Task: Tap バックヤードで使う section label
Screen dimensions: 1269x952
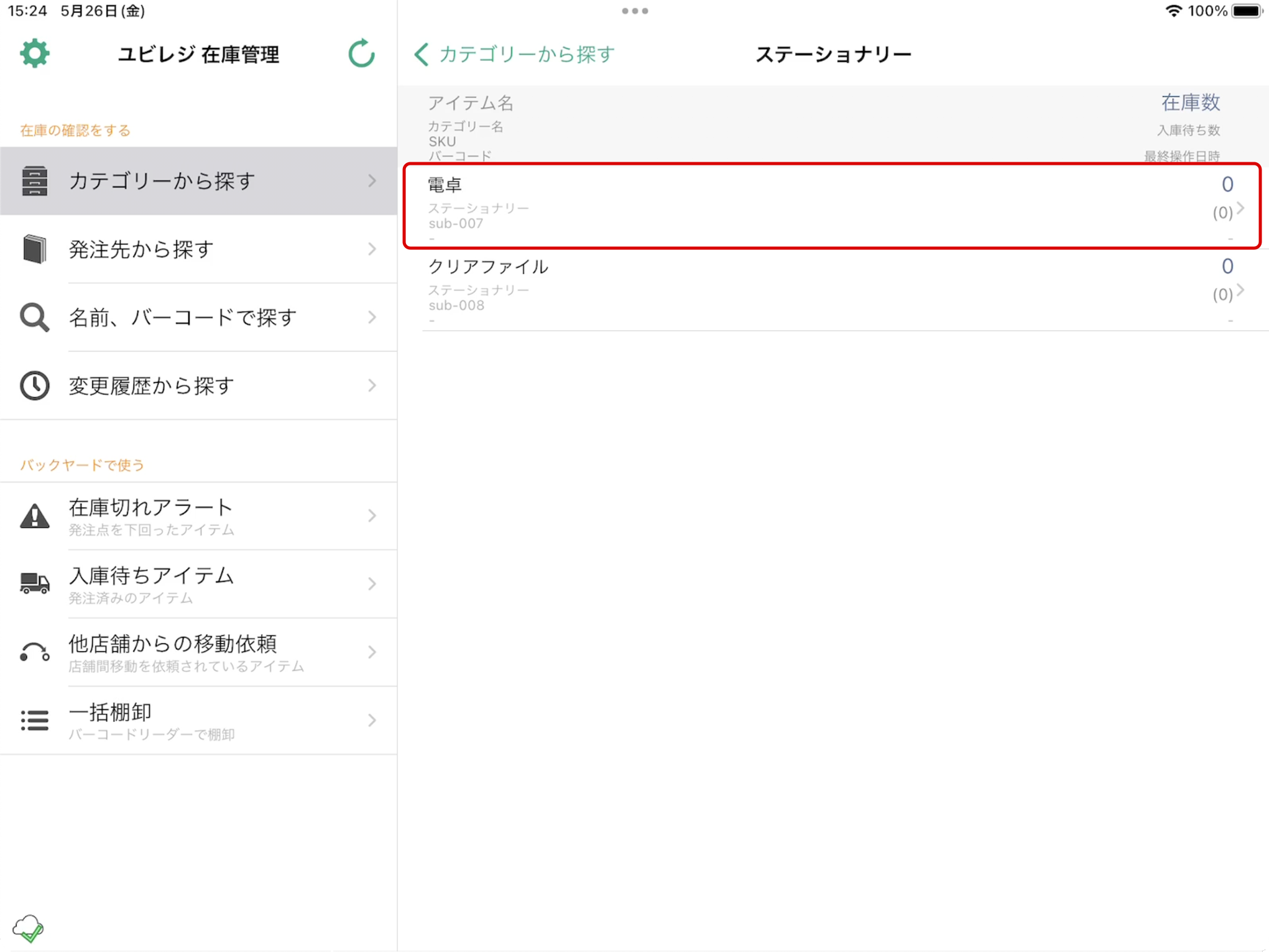Action: click(x=82, y=465)
